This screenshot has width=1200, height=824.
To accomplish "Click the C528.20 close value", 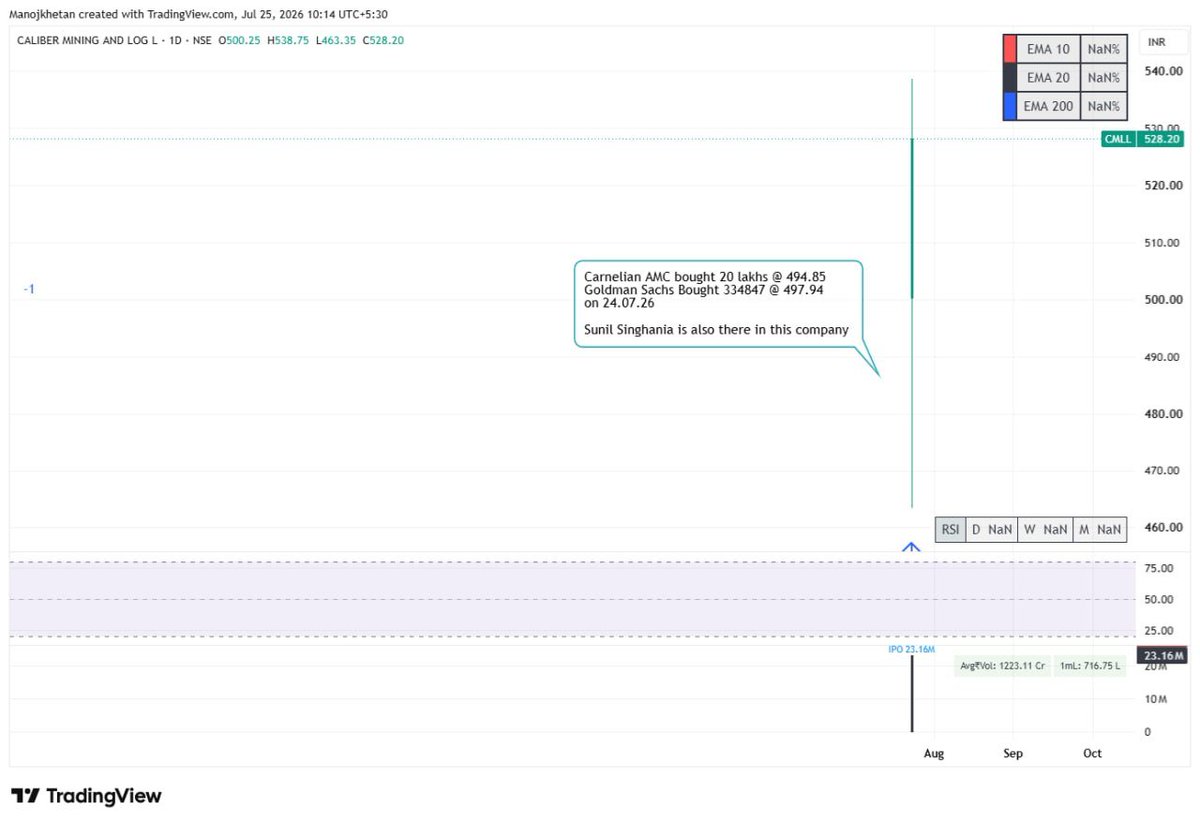I will point(383,40).
